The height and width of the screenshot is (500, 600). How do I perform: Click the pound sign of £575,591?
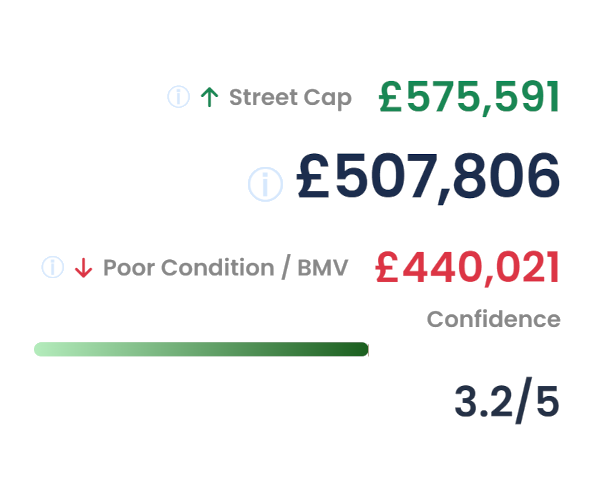[x=391, y=97]
